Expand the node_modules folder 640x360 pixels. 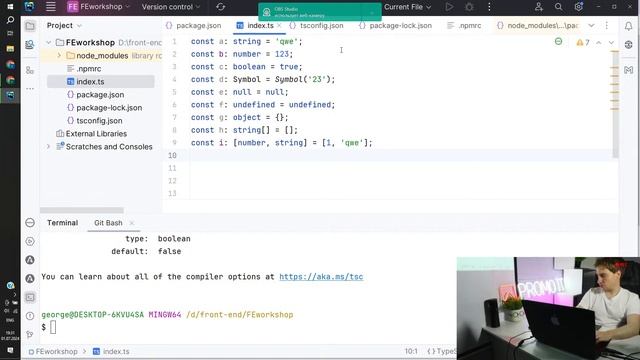(59, 56)
